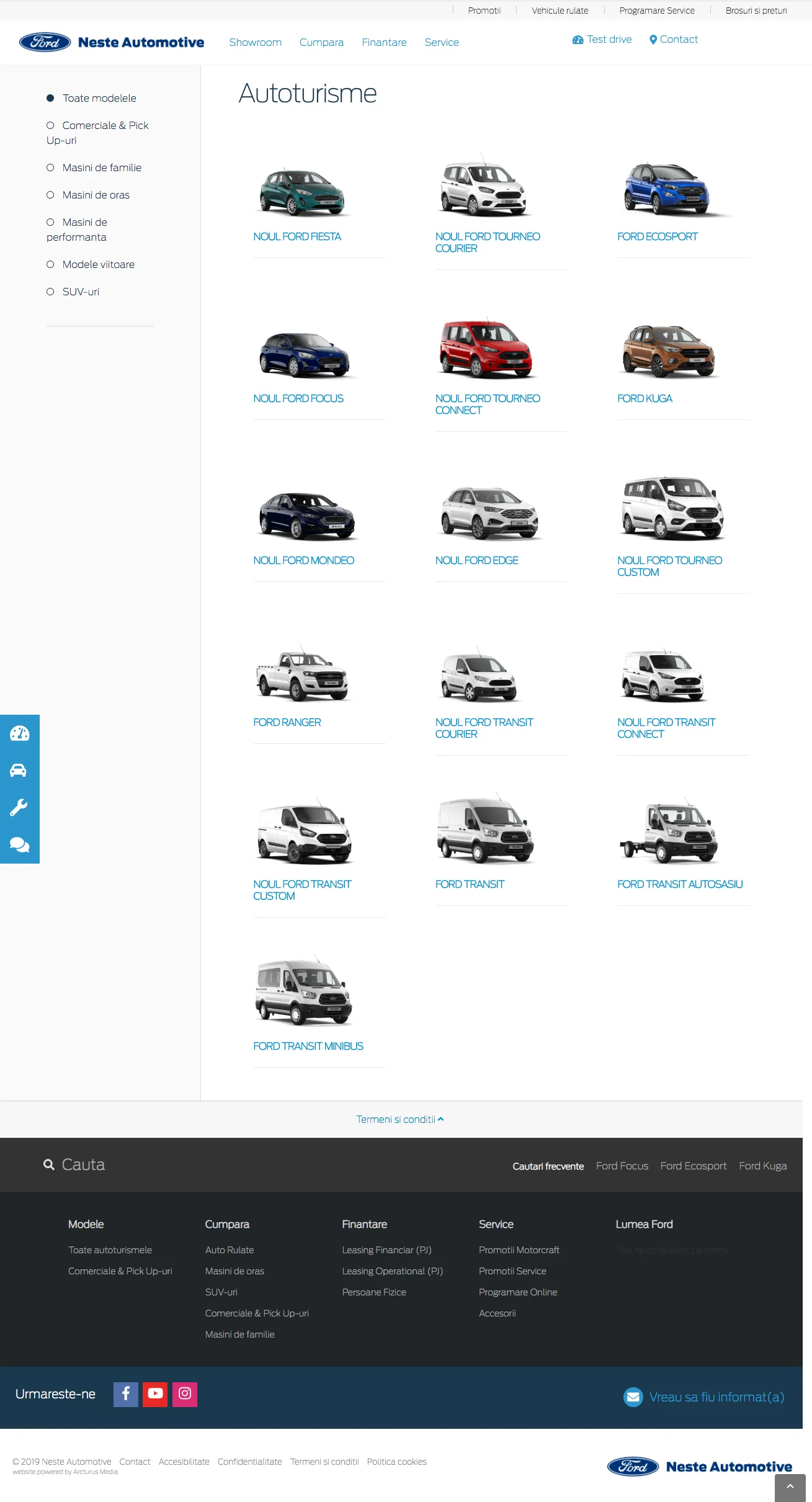Click the speedometer icon in the blue side toolbar
Viewport: 812px width, 1502px height.
(19, 733)
